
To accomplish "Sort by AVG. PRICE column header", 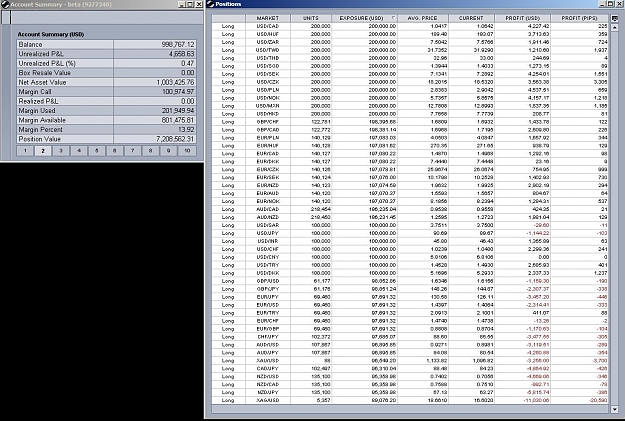I will pos(423,18).
